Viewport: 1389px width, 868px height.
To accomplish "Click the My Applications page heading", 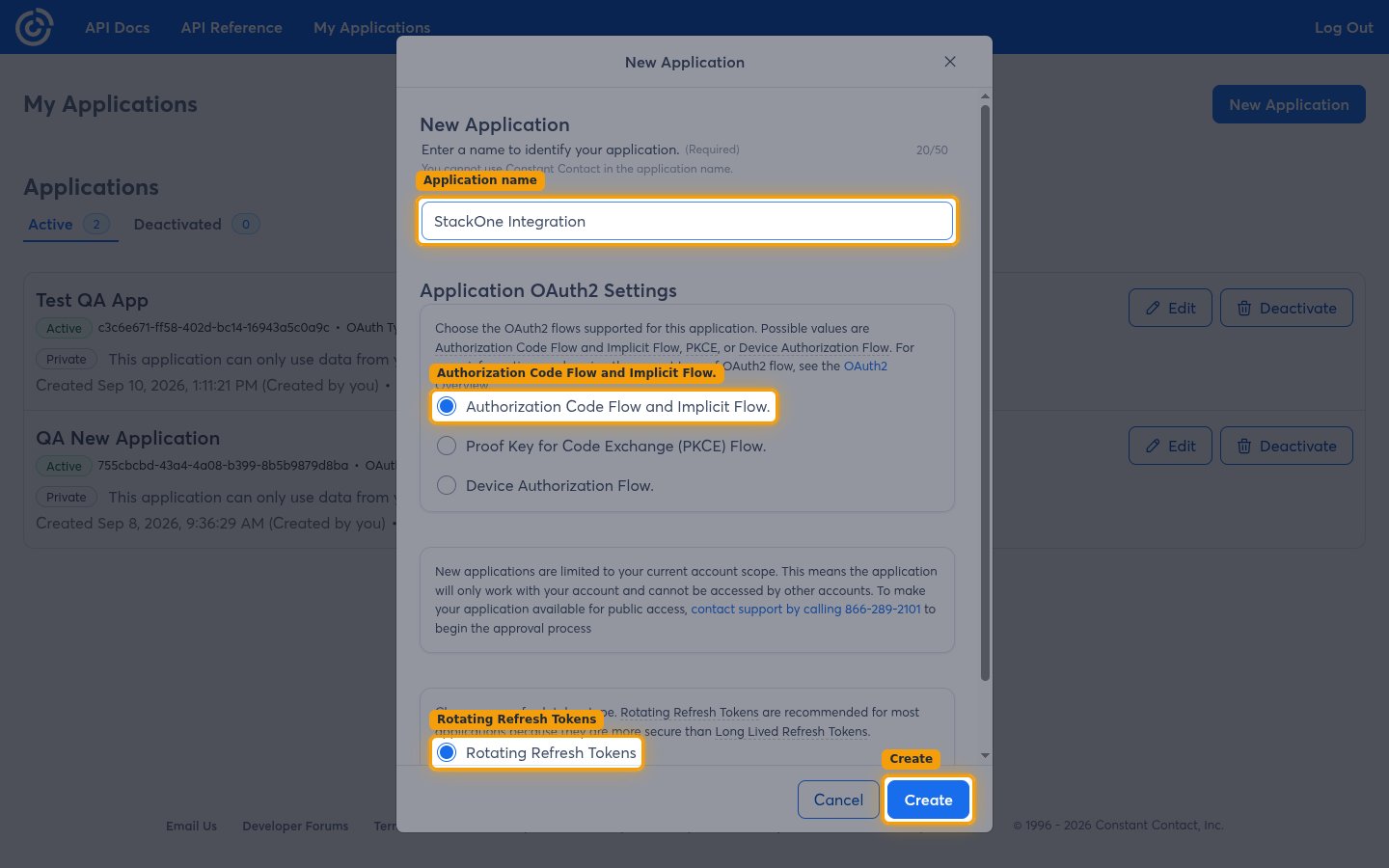I will (110, 104).
